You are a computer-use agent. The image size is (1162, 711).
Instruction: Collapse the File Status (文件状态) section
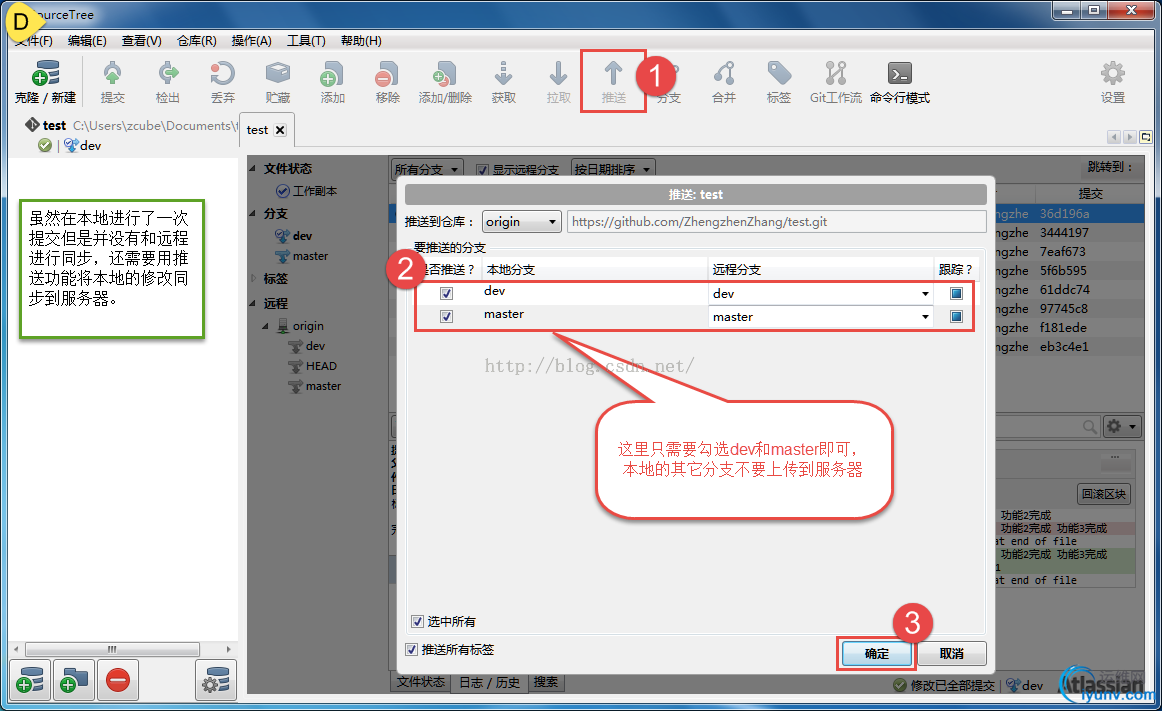tap(253, 168)
